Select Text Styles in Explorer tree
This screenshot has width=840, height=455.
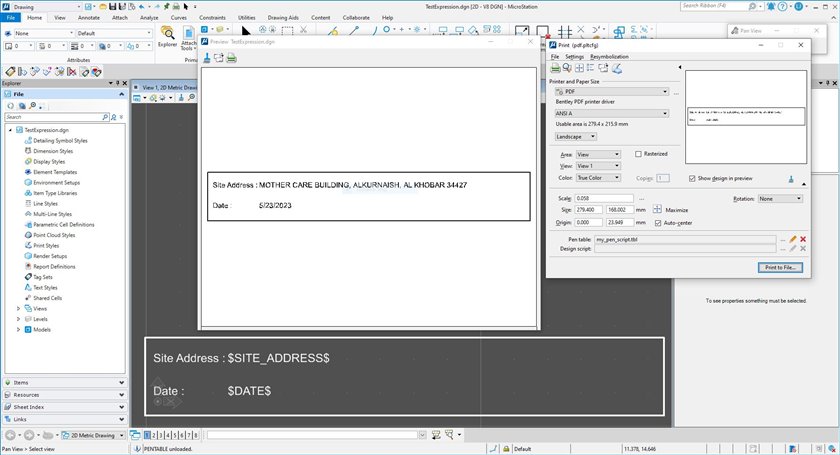45,288
